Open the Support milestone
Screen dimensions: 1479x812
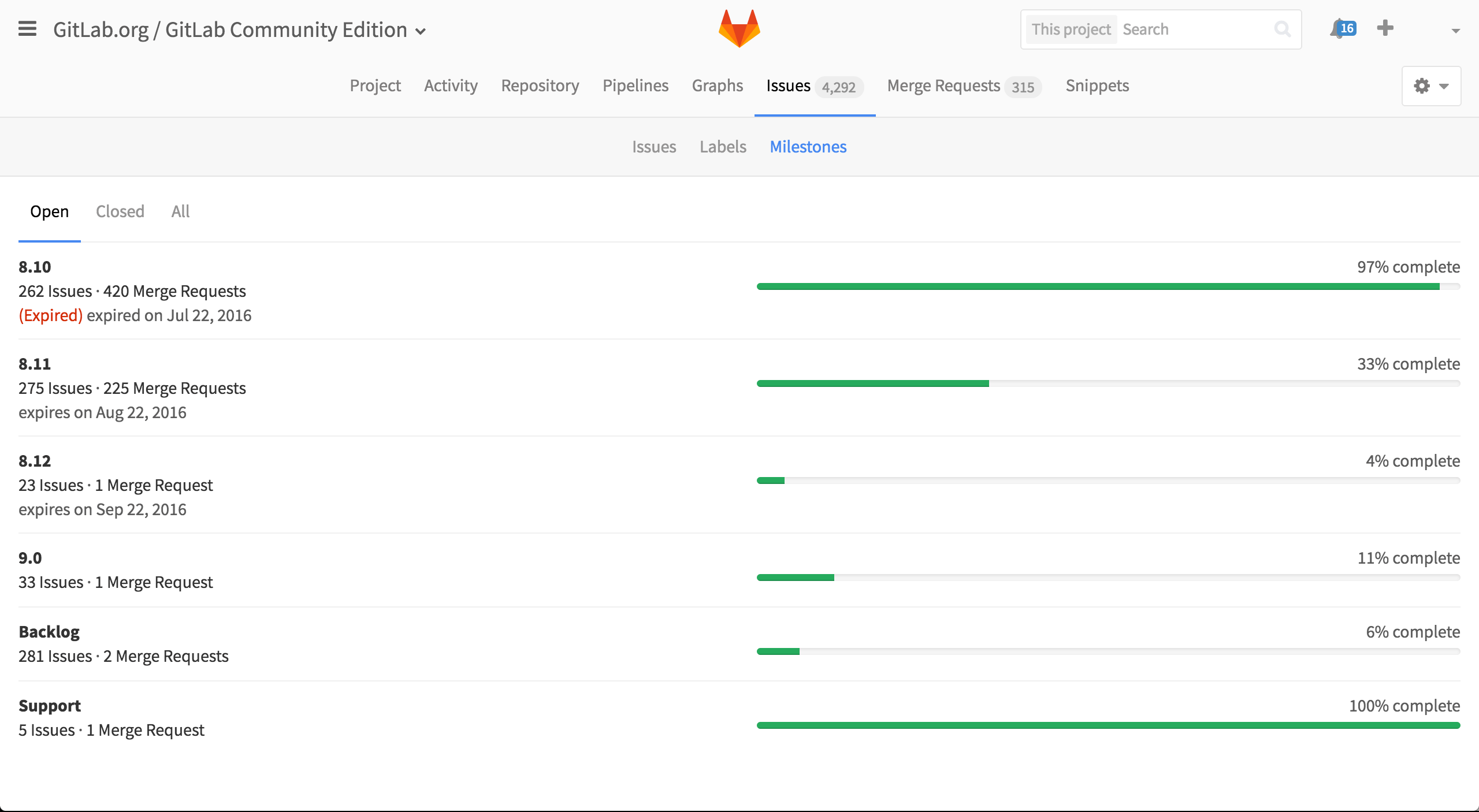click(50, 706)
